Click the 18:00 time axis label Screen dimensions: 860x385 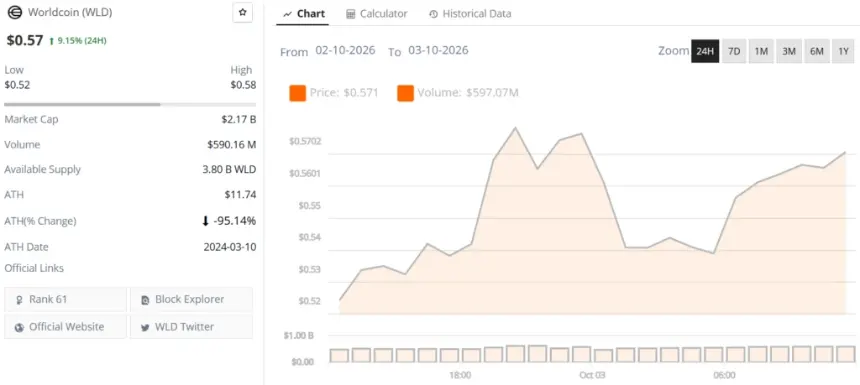coord(460,376)
